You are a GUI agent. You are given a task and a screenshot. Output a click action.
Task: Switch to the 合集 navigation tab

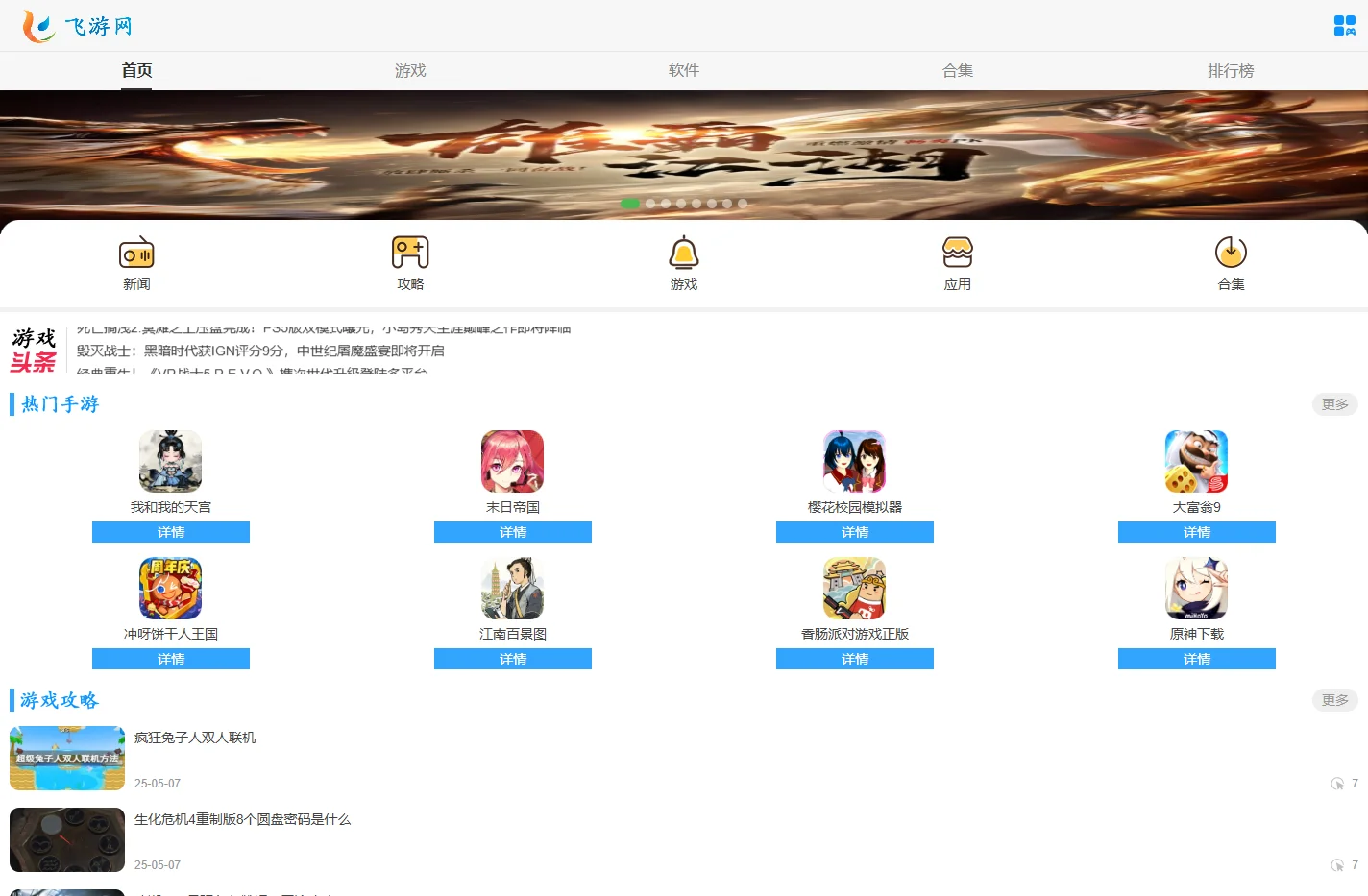point(958,70)
